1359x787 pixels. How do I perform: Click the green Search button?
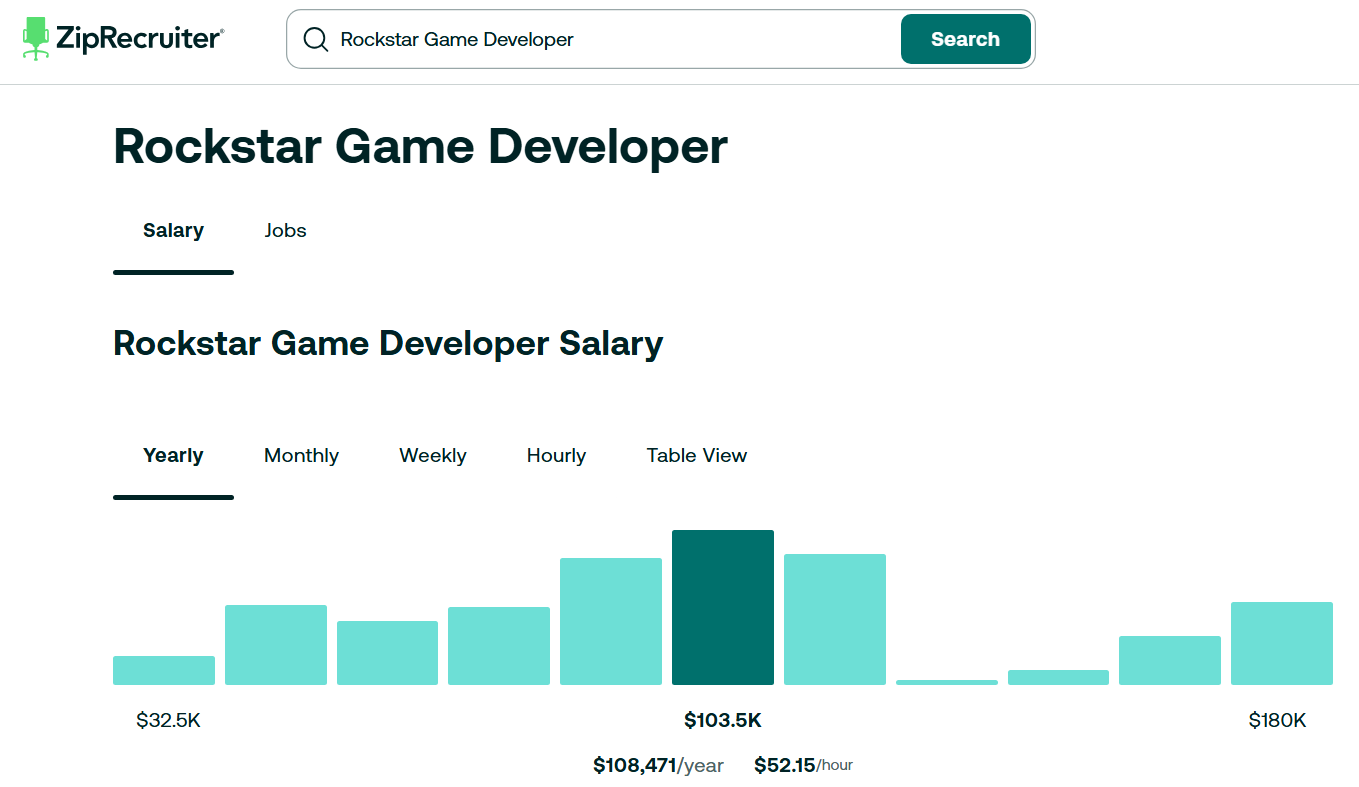pyautogui.click(x=965, y=39)
